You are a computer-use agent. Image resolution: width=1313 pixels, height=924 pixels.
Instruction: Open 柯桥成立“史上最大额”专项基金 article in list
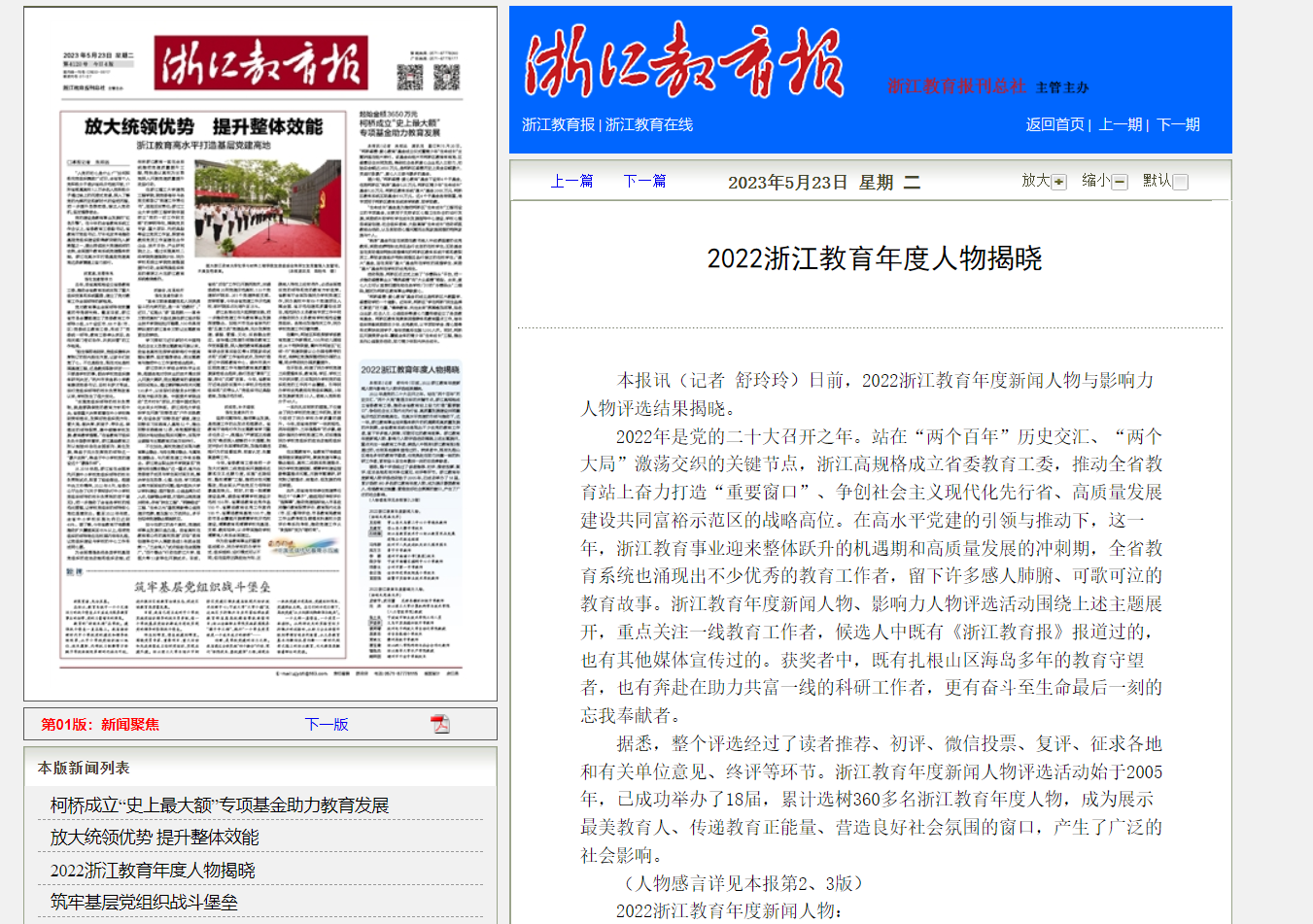click(x=220, y=804)
